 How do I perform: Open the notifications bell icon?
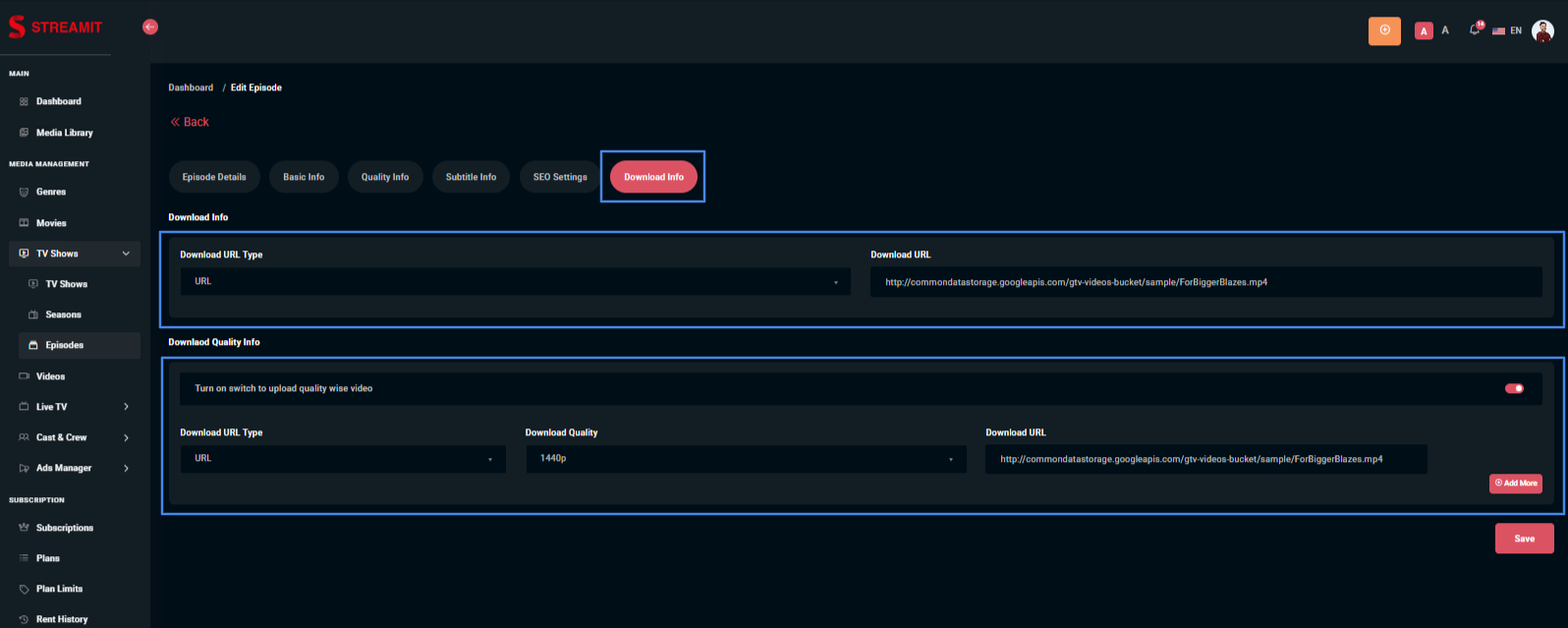pos(1474,30)
